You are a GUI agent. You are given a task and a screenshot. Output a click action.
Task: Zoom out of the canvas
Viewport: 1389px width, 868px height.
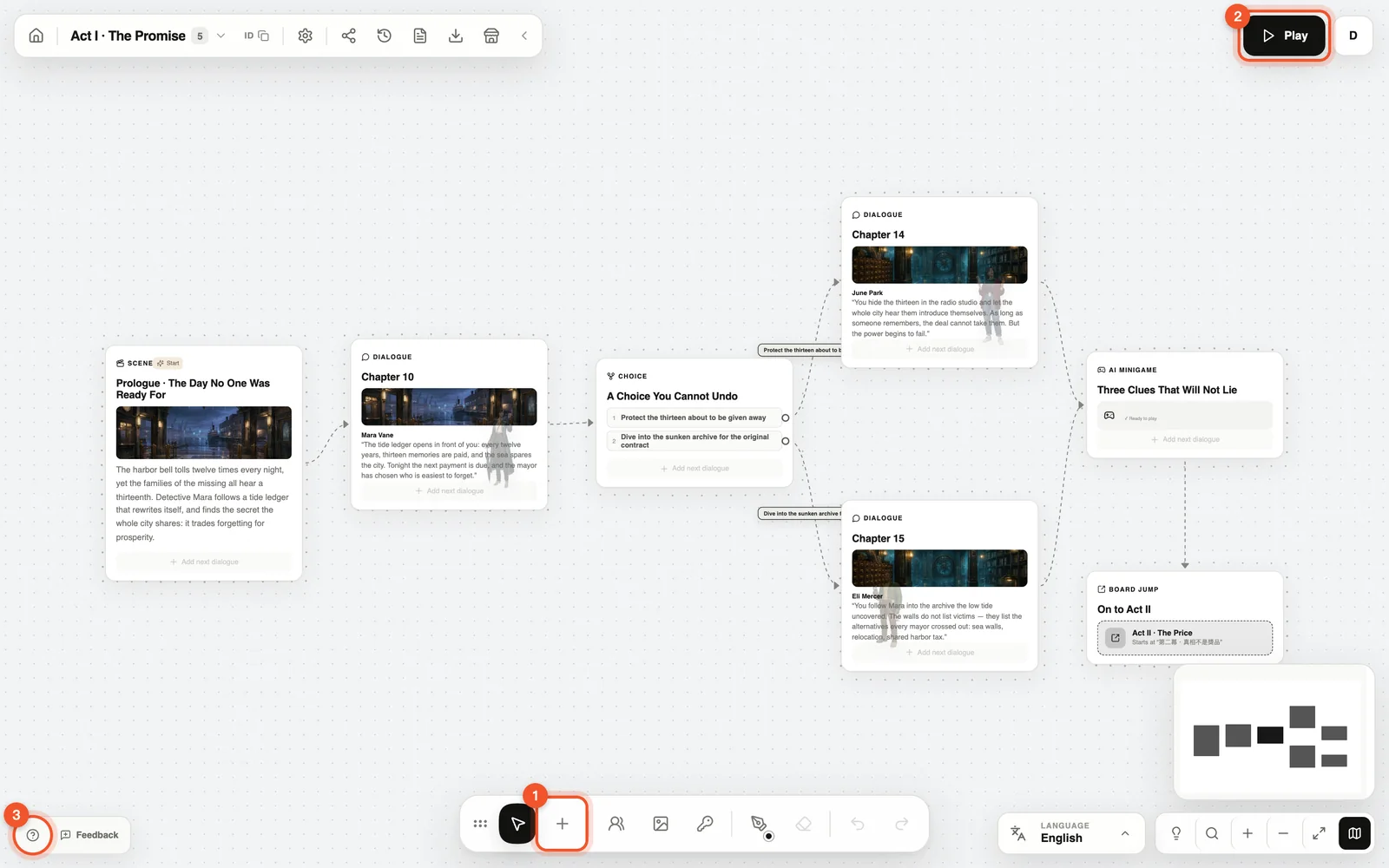click(x=1283, y=833)
